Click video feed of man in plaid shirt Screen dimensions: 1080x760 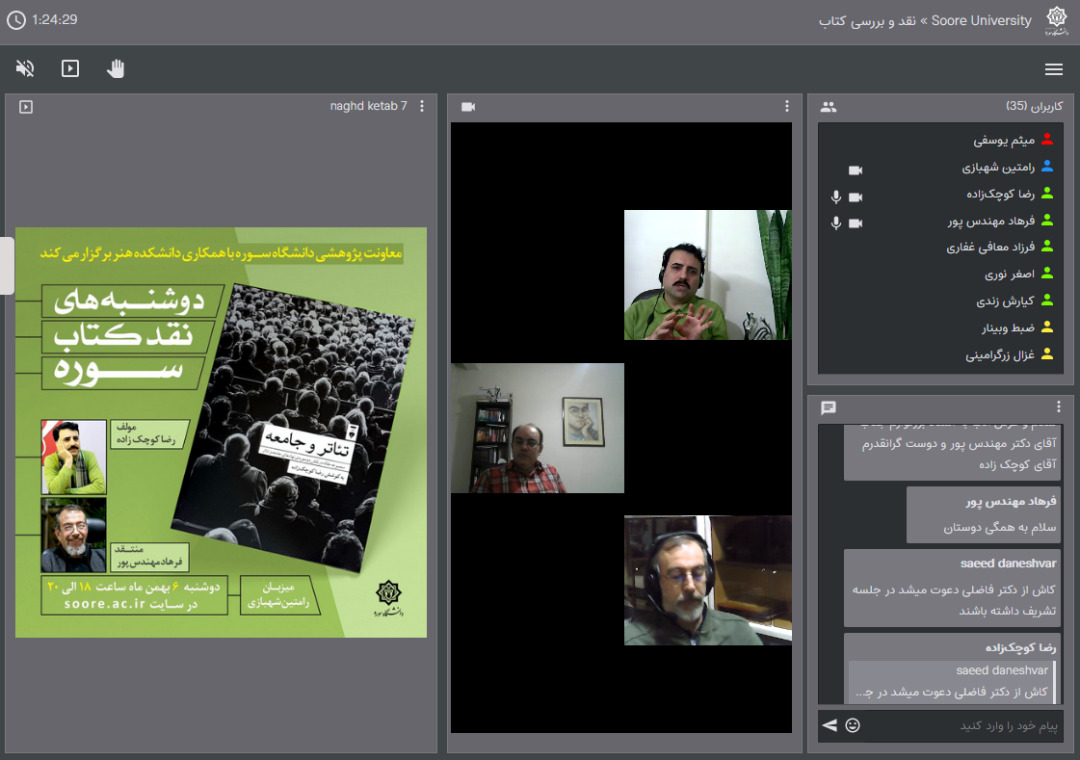pos(537,428)
